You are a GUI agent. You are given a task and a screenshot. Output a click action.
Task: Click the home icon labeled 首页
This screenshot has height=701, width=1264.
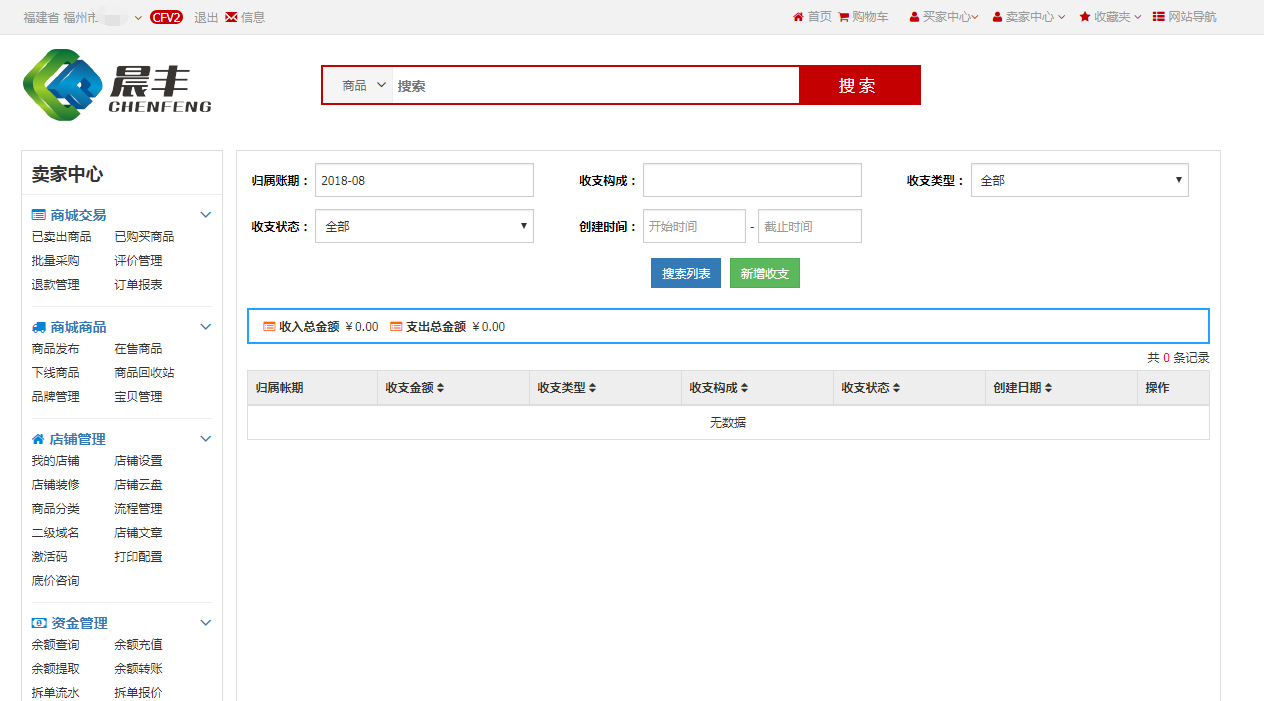pos(798,17)
